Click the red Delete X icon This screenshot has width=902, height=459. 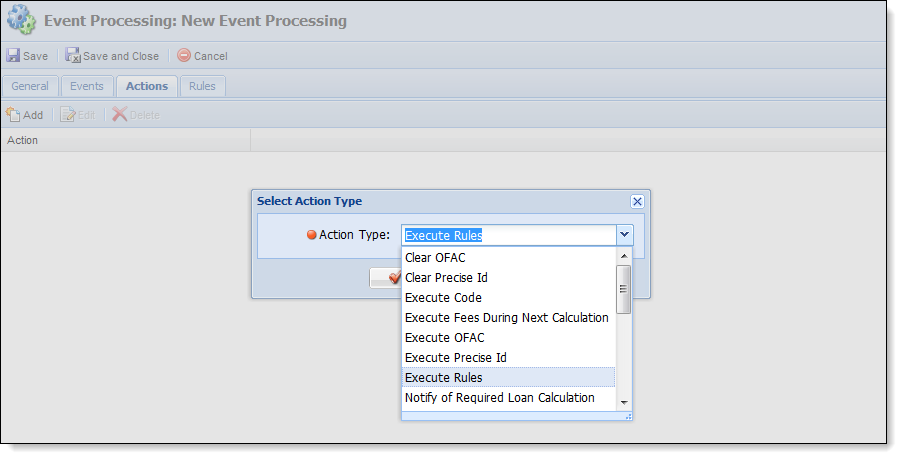120,114
